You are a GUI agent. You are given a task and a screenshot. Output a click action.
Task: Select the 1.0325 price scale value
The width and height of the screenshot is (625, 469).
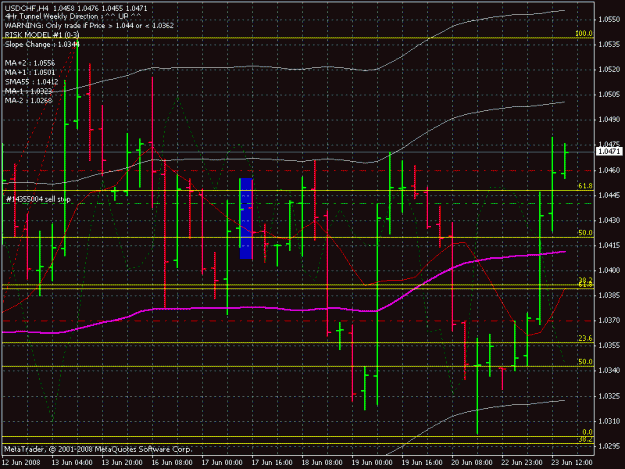coord(609,396)
